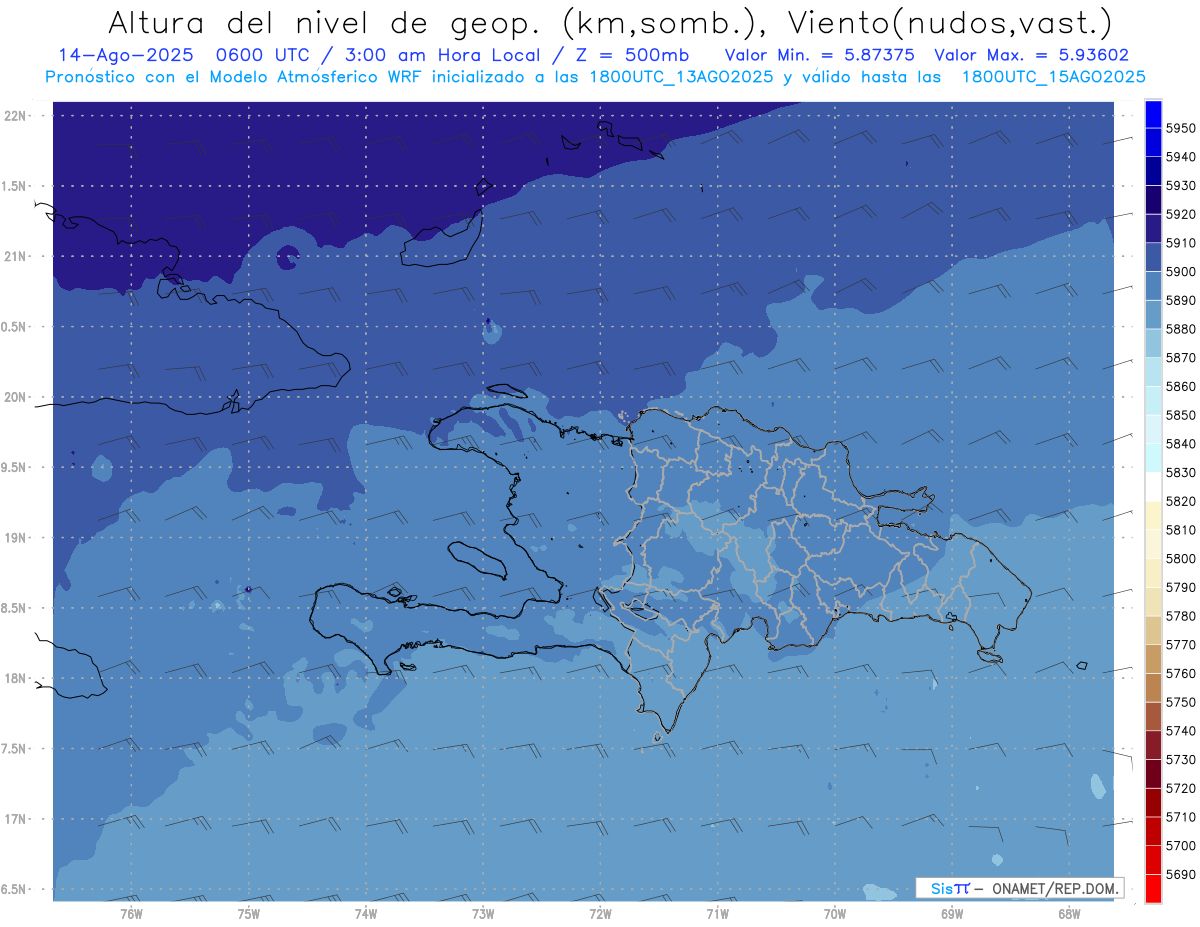
Task: Click longitude label 68W
Action: pos(1068,912)
